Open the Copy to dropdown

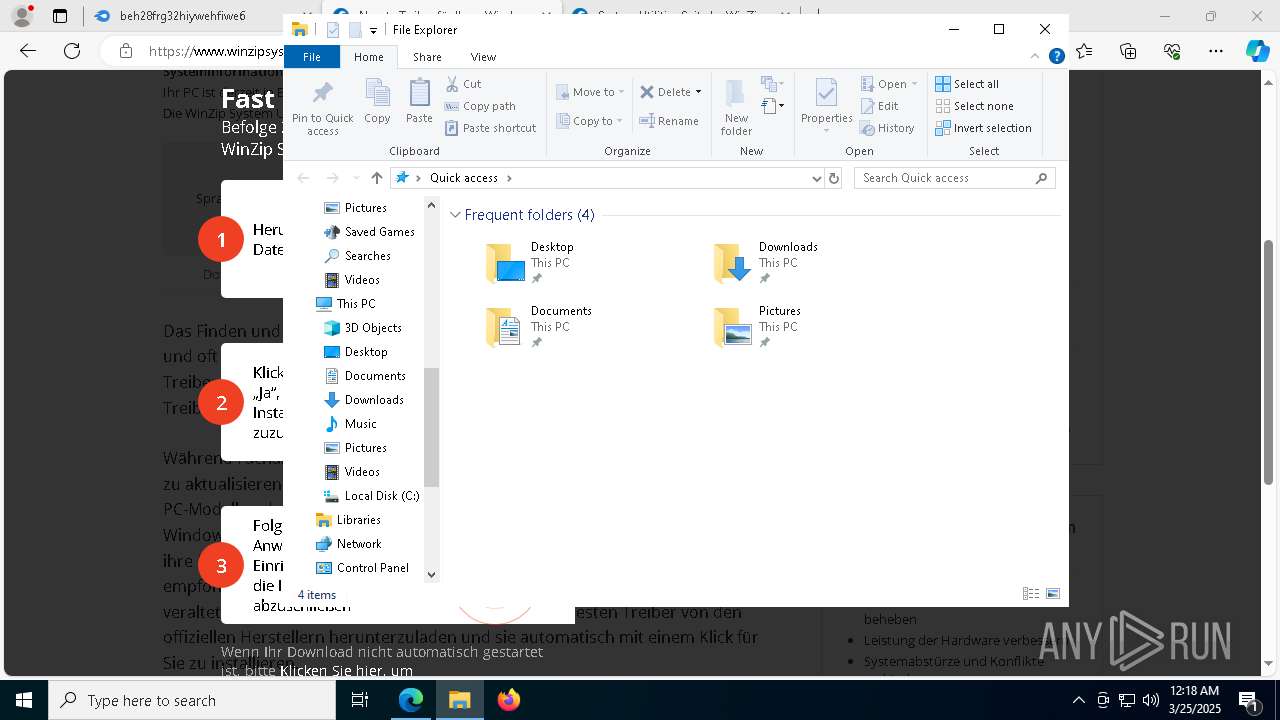click(x=590, y=121)
